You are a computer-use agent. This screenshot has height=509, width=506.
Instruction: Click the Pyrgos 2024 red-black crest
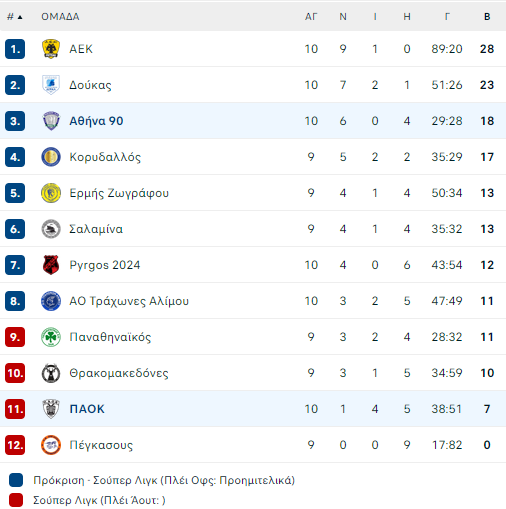[51, 265]
